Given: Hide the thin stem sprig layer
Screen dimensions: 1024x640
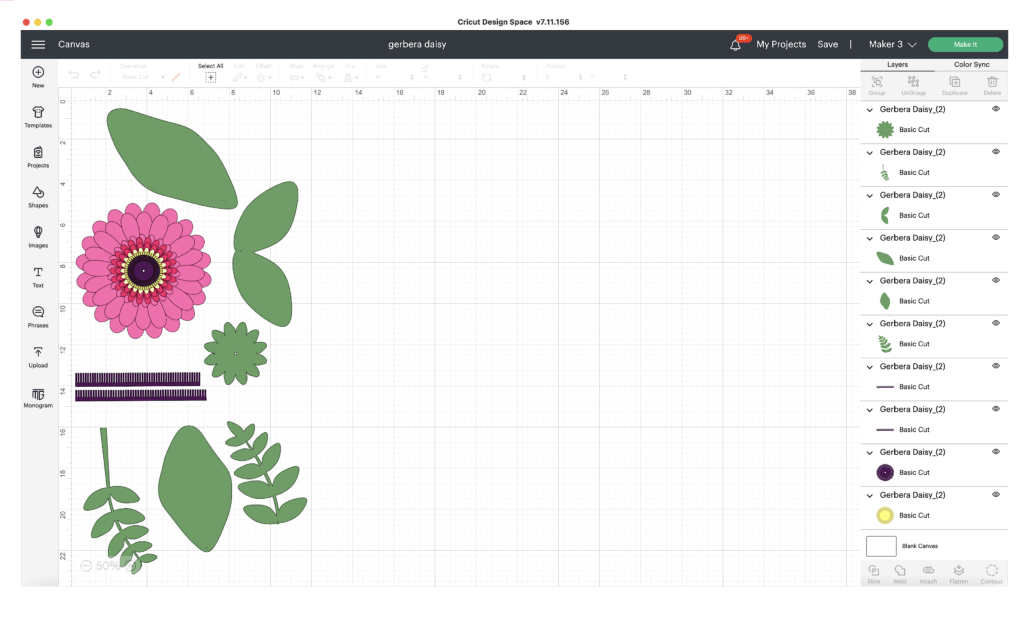Looking at the screenshot, I should pos(996,152).
